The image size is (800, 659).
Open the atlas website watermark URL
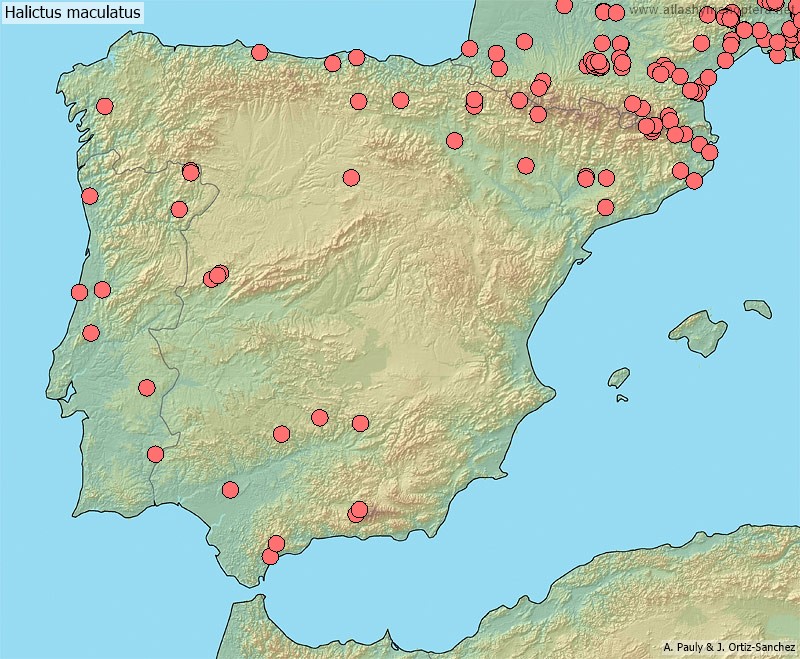[715, 10]
